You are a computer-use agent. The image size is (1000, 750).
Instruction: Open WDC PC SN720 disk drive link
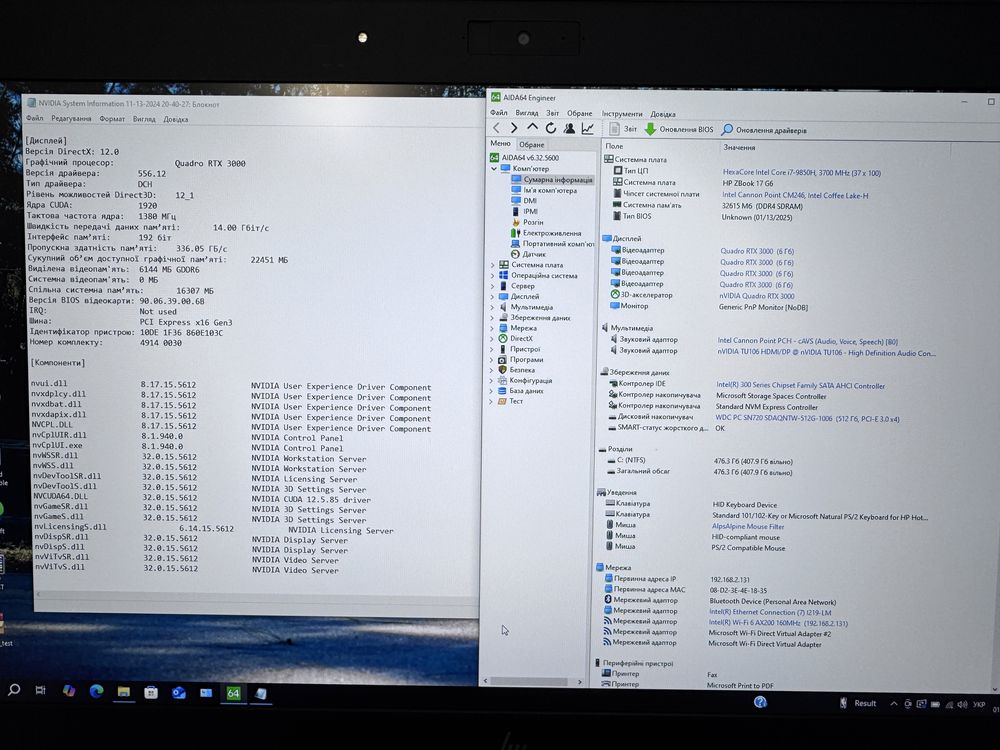tap(807, 418)
